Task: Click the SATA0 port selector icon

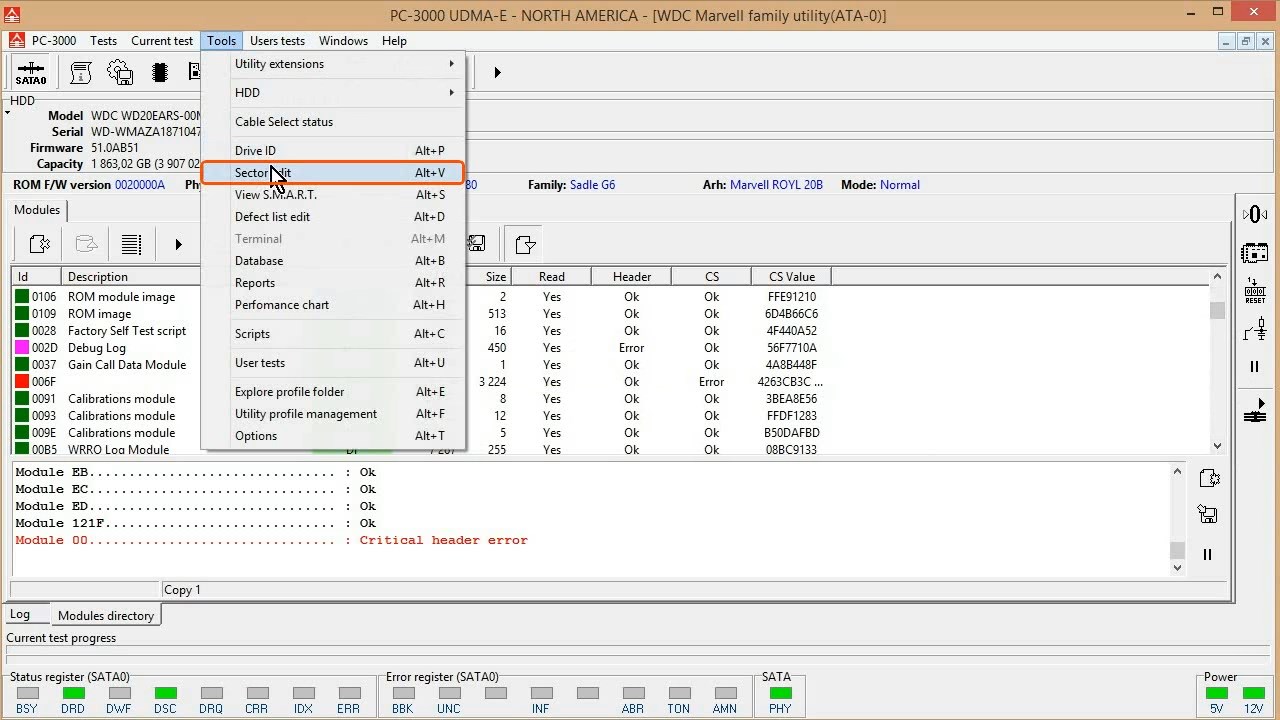Action: click(31, 72)
